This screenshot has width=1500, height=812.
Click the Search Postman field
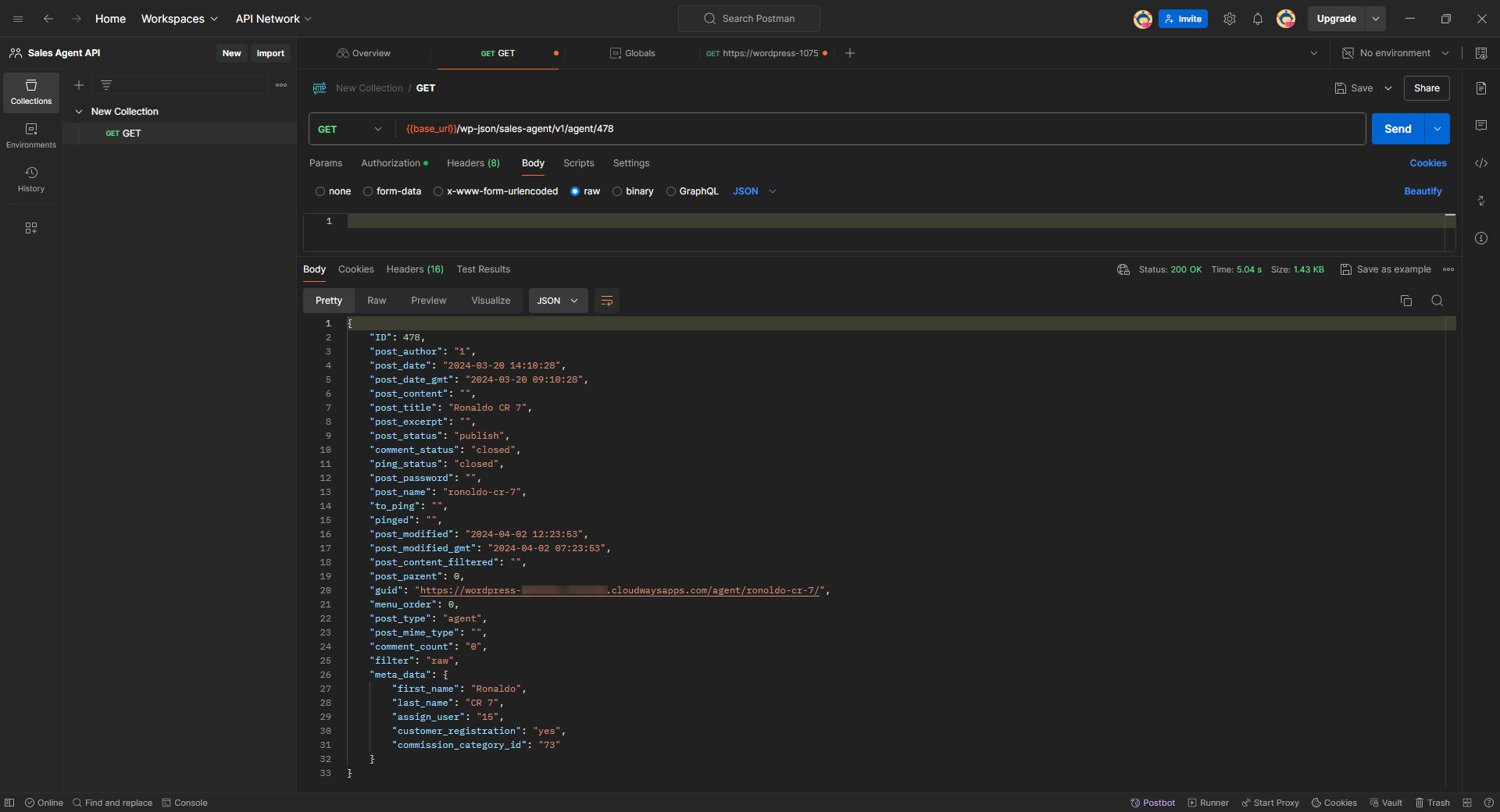coord(749,19)
